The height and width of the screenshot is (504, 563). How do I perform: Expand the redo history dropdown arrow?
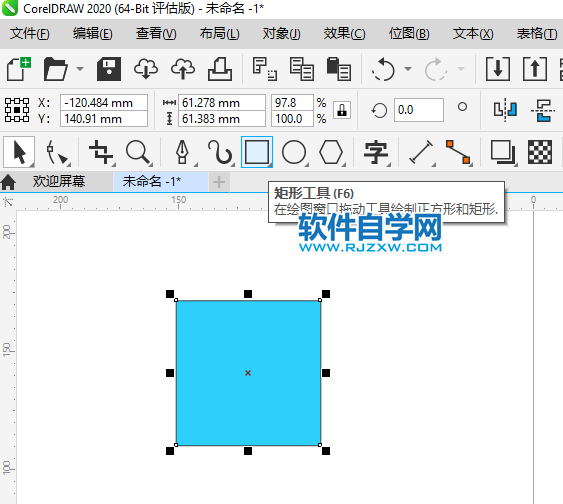coord(461,69)
